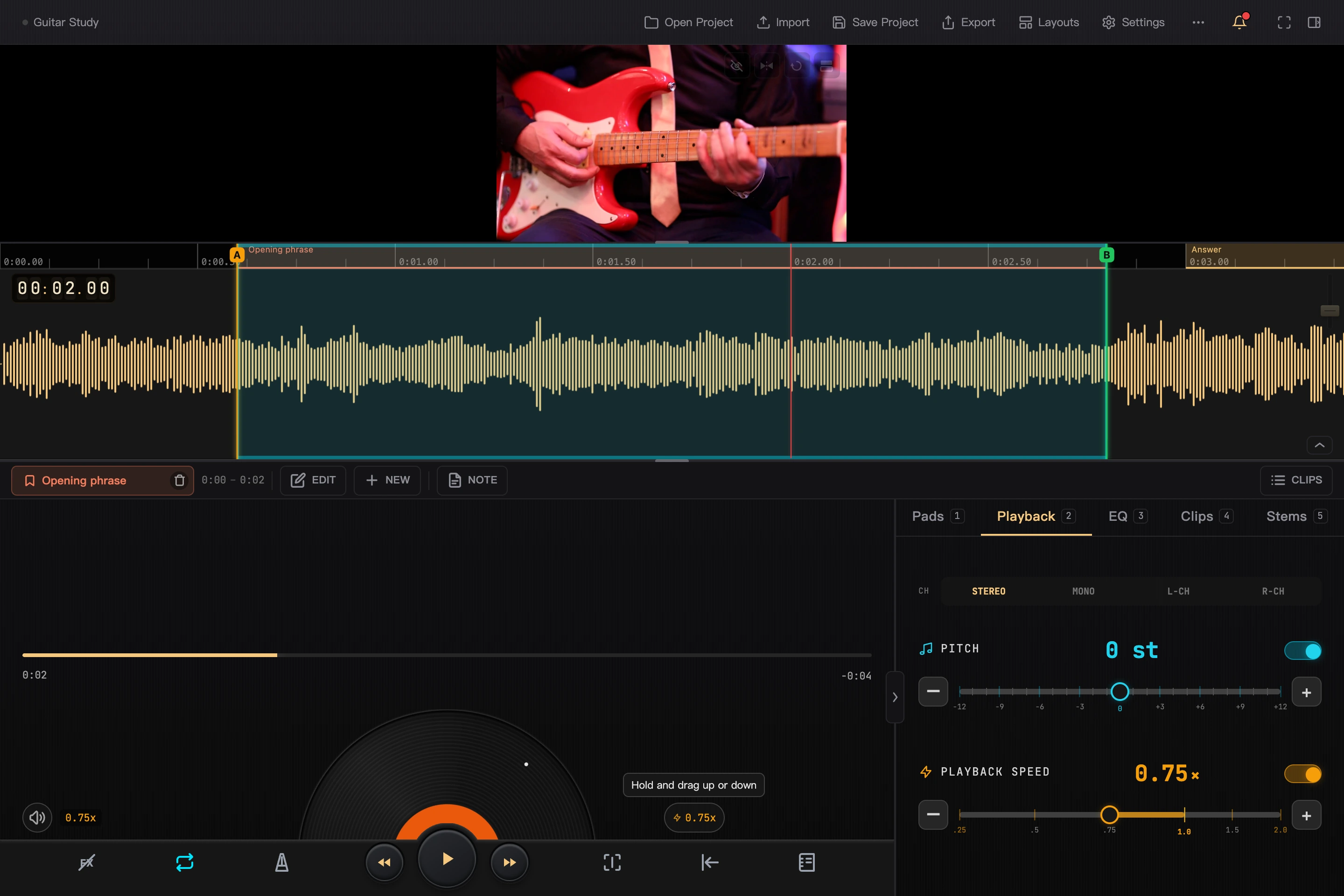Screen dimensions: 1344x896
Task: Click the waveform zoom-out minus handle
Action: coord(1330,310)
